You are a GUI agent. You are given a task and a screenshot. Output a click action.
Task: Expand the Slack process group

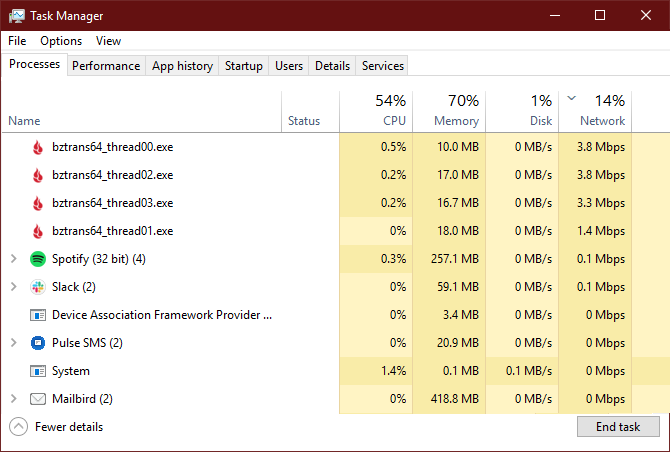[14, 287]
